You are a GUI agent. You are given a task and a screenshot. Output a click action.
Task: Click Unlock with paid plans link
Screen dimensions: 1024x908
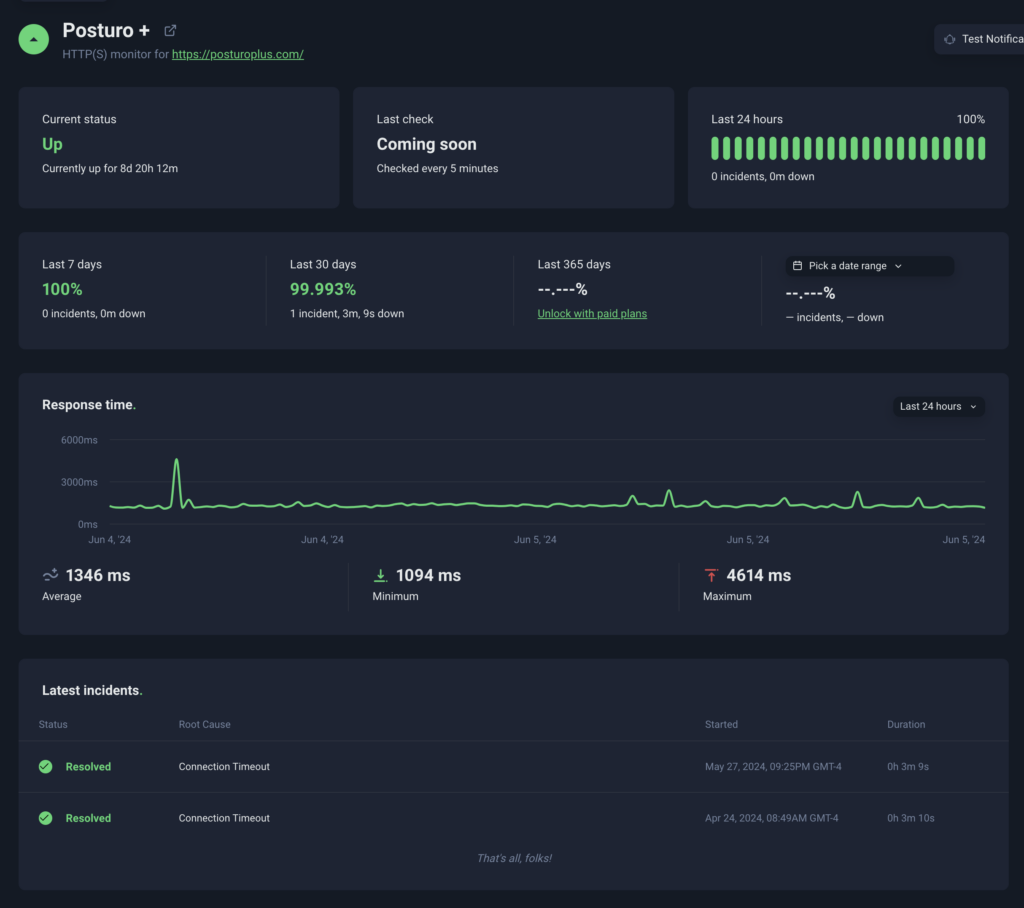point(592,313)
